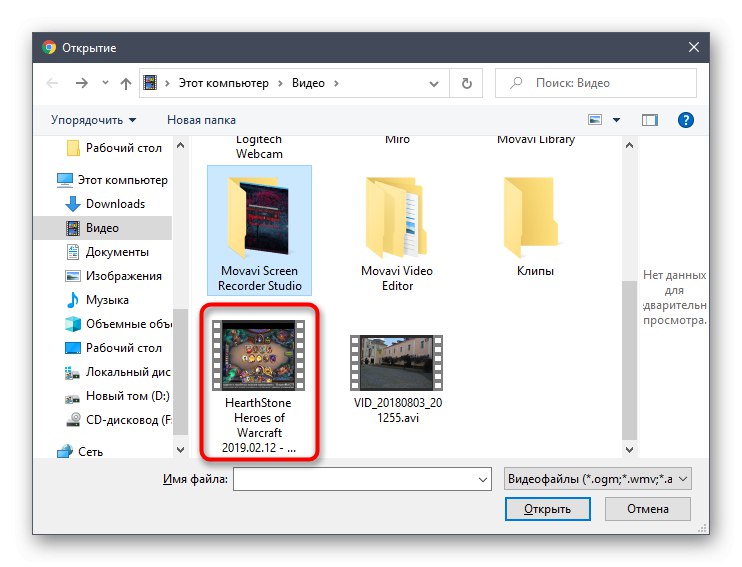The height and width of the screenshot is (567, 742).
Task: Click the search field 'Поиск: Видео'
Action: click(596, 83)
